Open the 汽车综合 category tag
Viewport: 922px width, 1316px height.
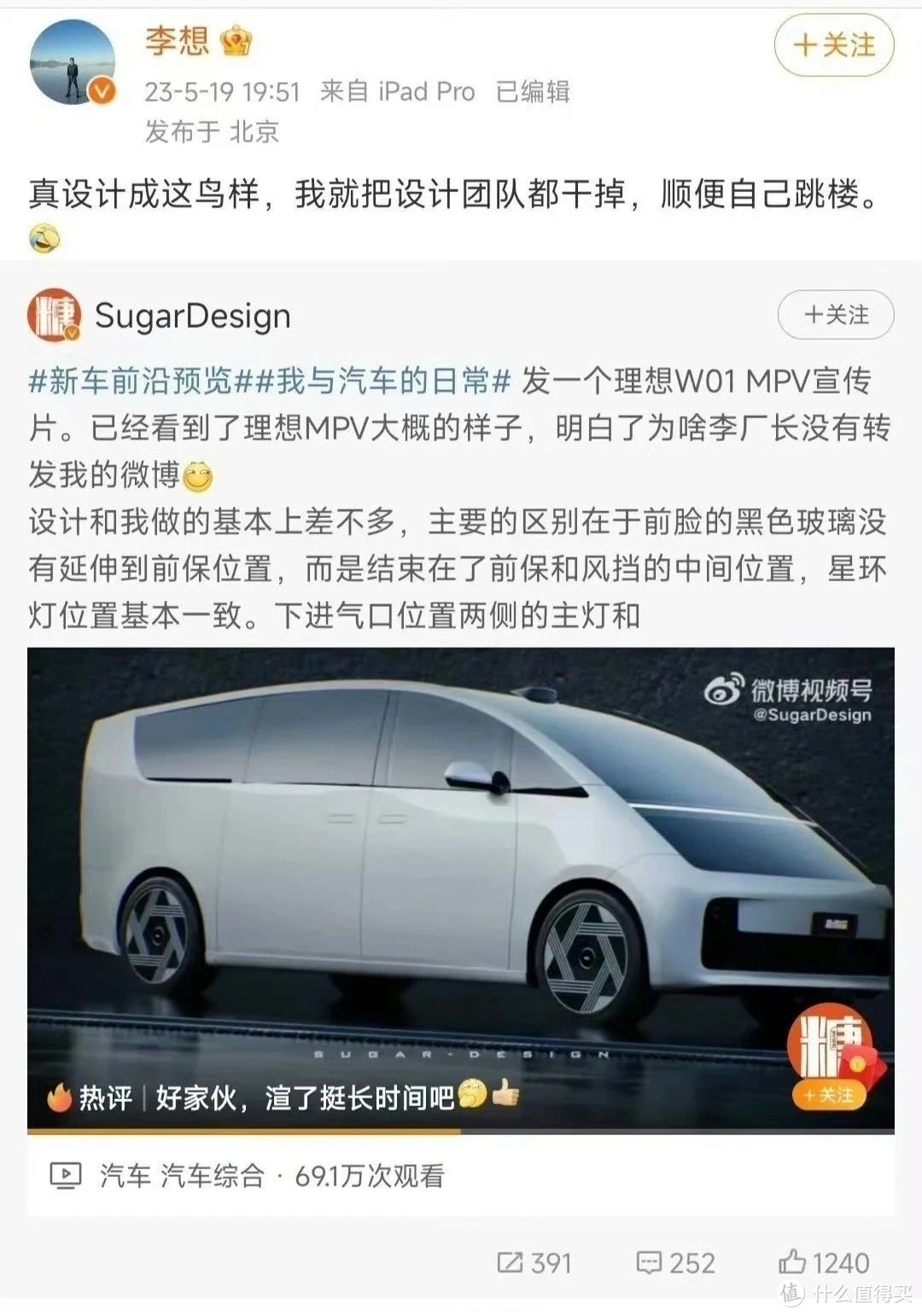pos(213,1176)
